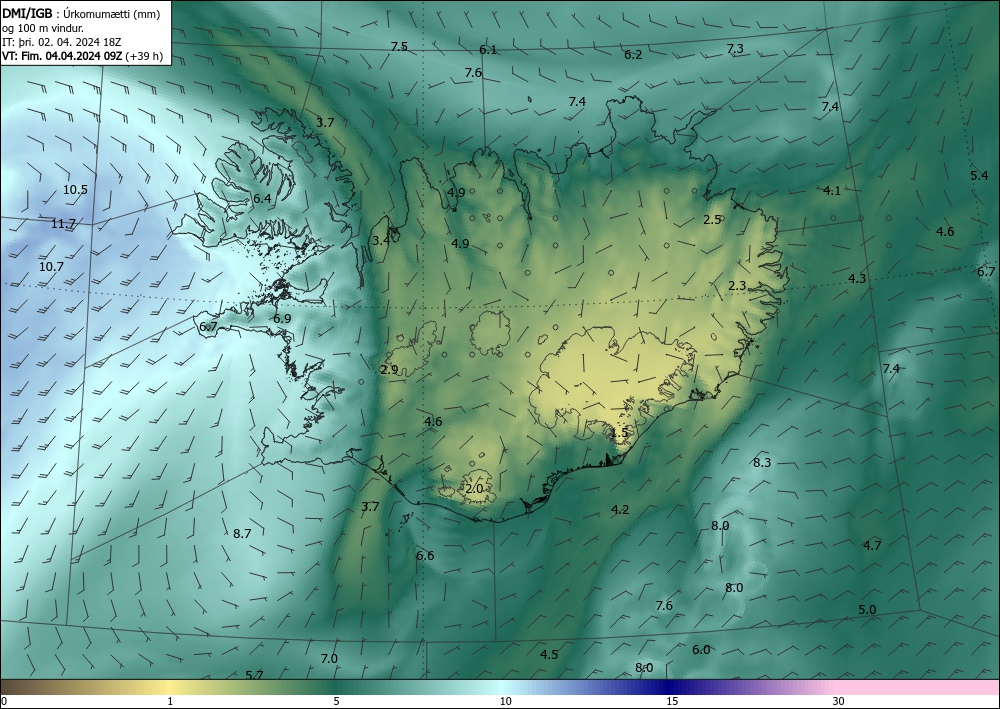Click the map value 6.0

click(701, 650)
